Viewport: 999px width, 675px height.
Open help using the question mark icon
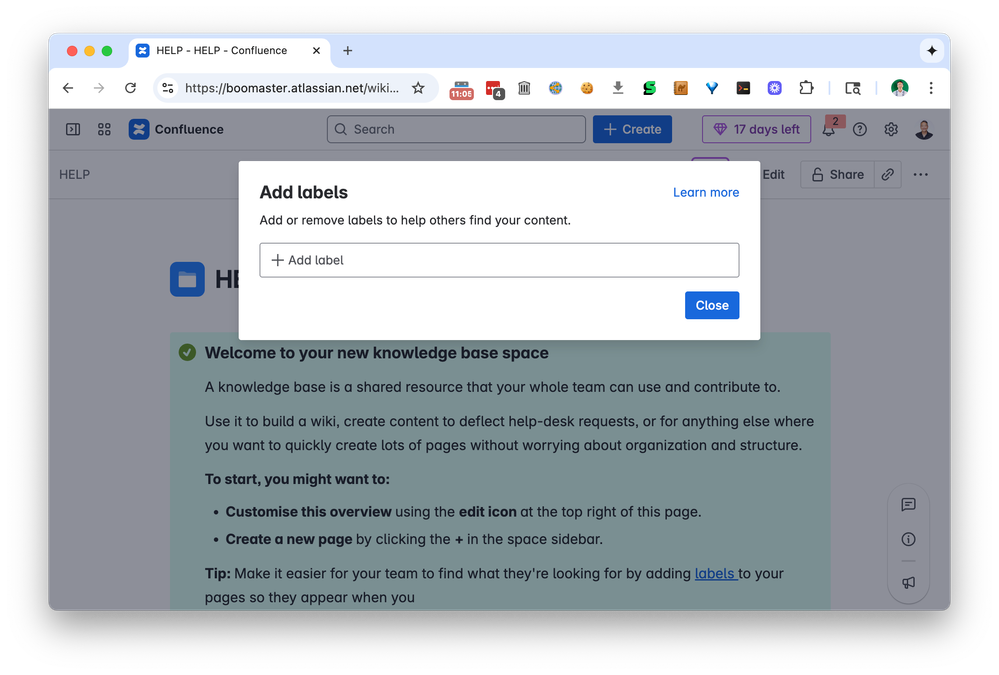coord(860,129)
